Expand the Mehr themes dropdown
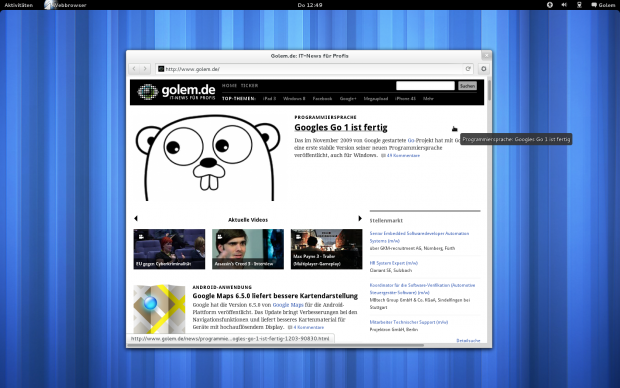 [428, 98]
